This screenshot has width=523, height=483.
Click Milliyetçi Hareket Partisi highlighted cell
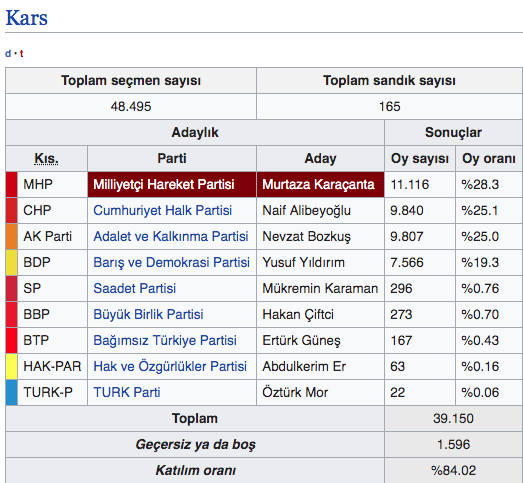172,184
